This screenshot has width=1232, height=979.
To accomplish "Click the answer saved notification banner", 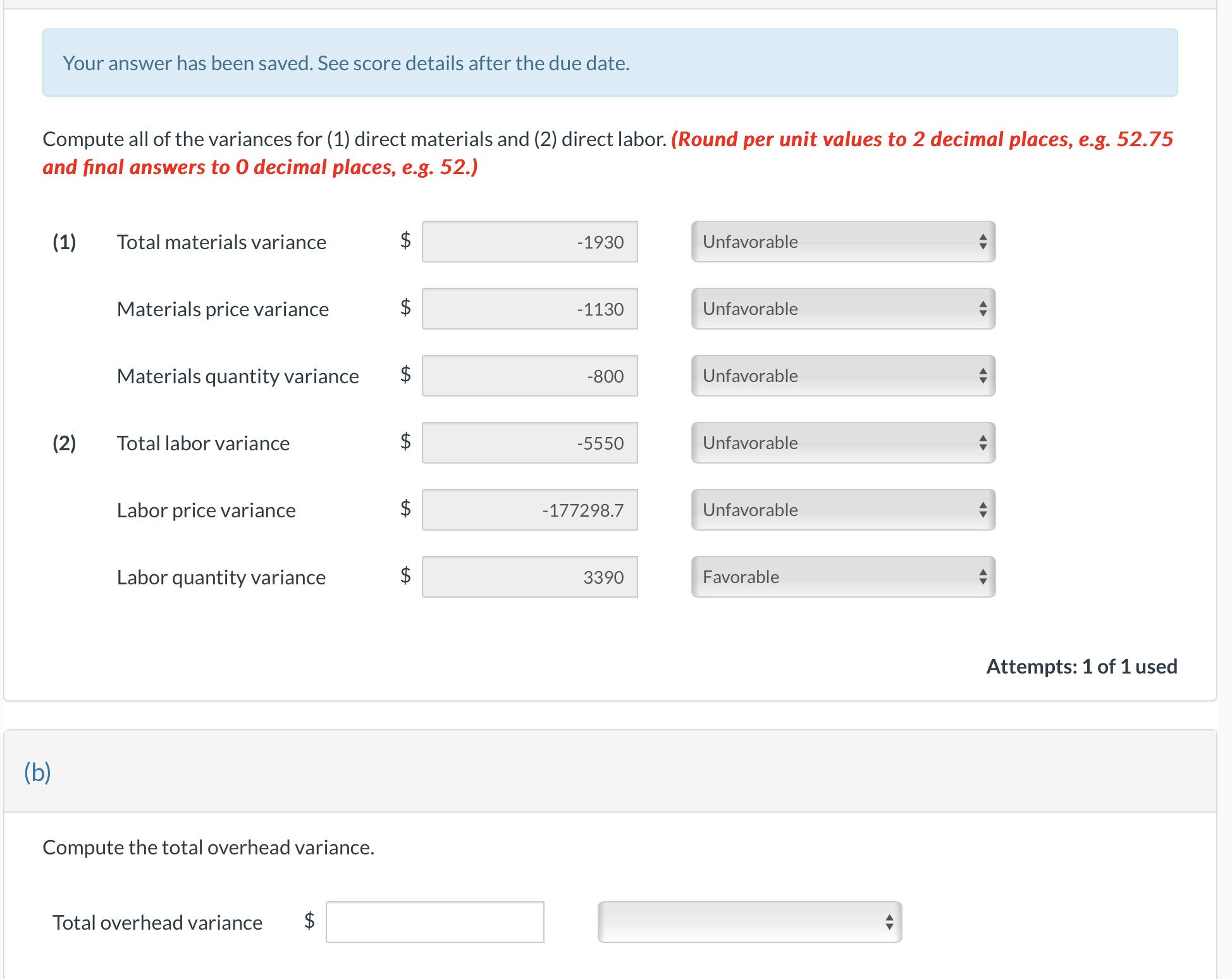I will pos(610,63).
